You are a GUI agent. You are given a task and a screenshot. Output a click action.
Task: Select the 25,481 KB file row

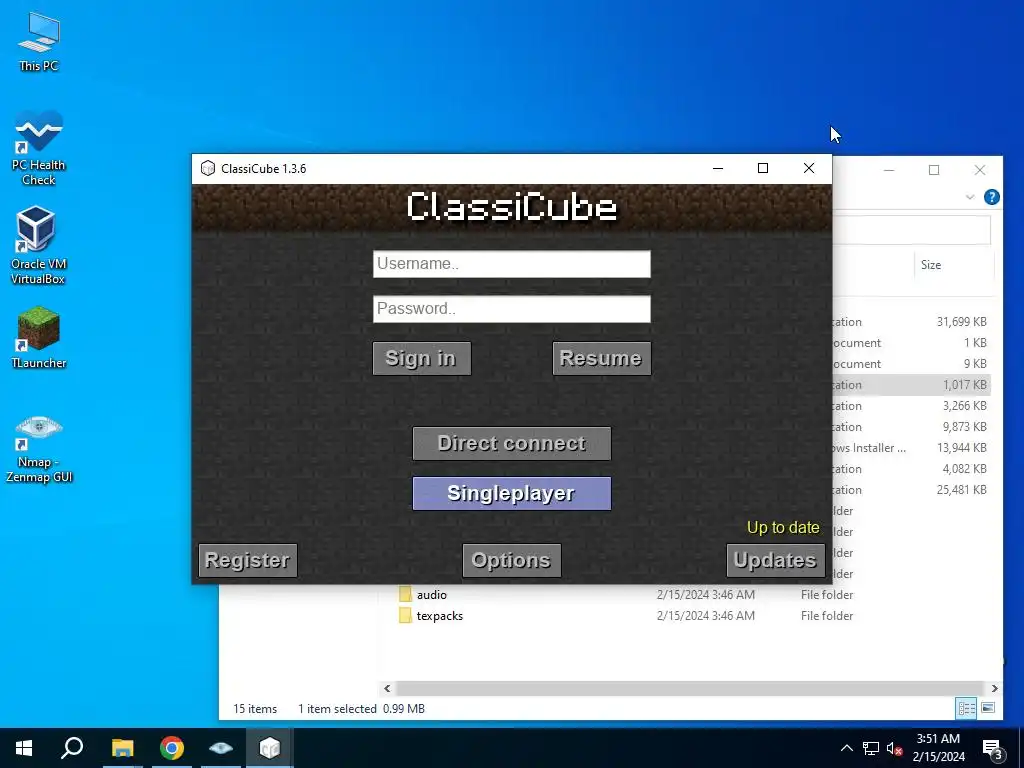[x=912, y=490]
